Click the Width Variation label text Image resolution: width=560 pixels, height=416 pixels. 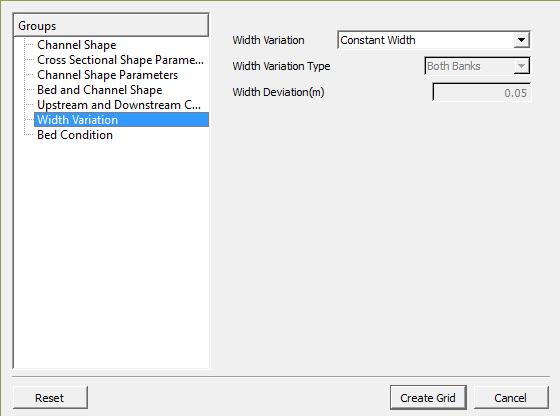pyautogui.click(x=268, y=40)
